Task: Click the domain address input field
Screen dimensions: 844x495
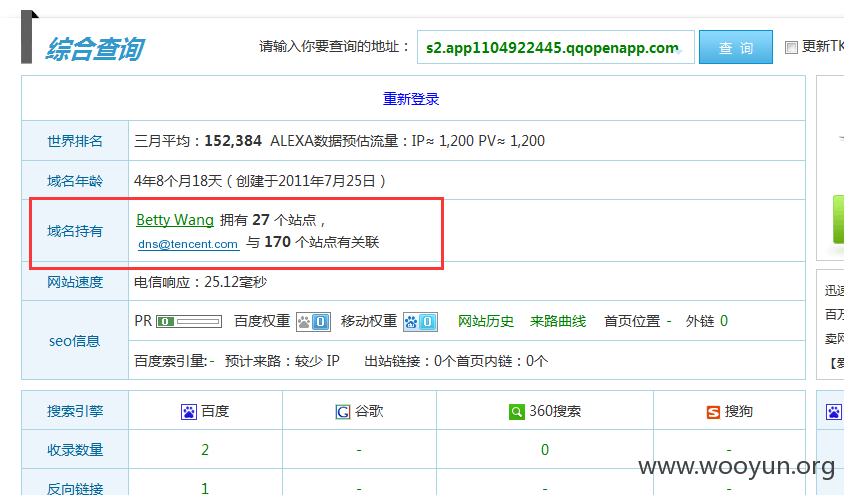Action: pyautogui.click(x=555, y=47)
